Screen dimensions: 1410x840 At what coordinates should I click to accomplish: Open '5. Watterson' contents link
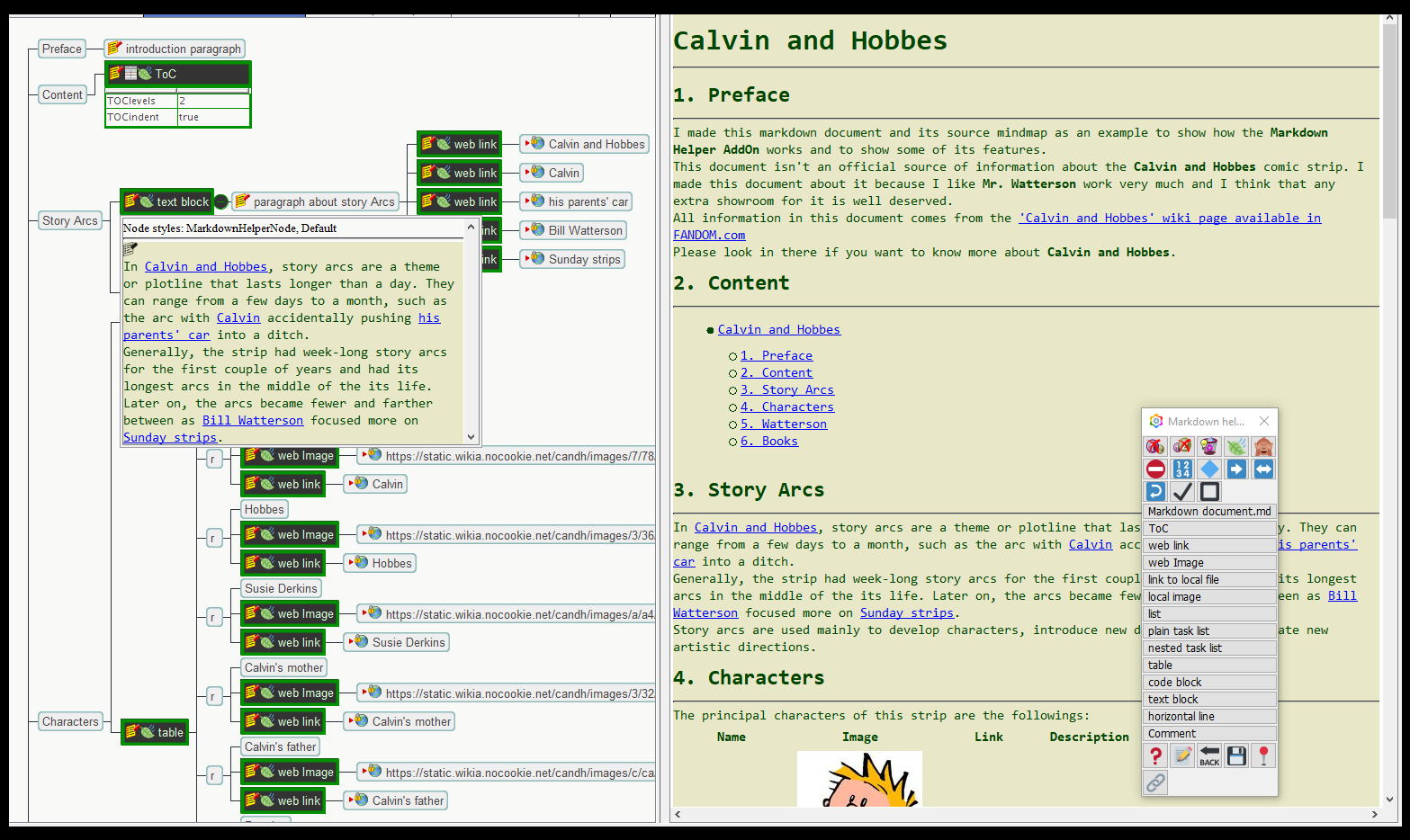click(x=783, y=424)
